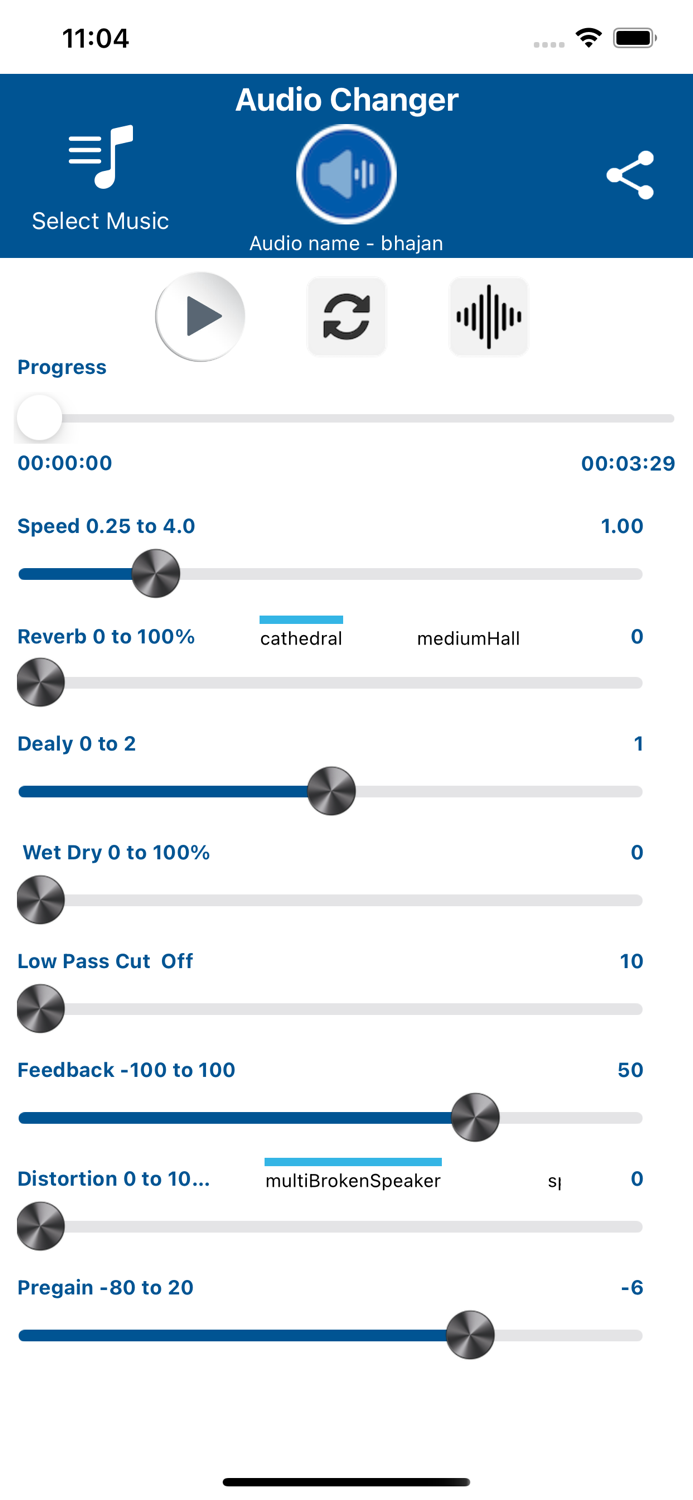The image size is (693, 1500).
Task: Tap the Select Music label
Action: [100, 221]
